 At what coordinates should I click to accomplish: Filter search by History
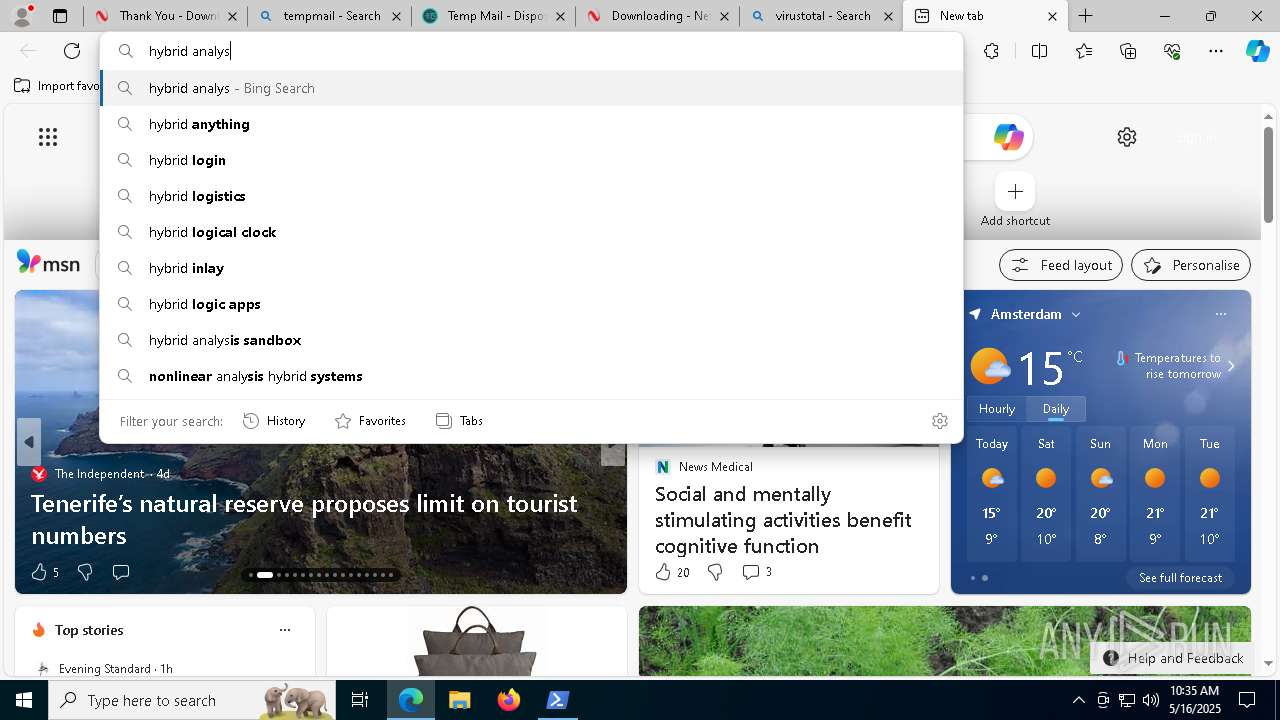274,421
